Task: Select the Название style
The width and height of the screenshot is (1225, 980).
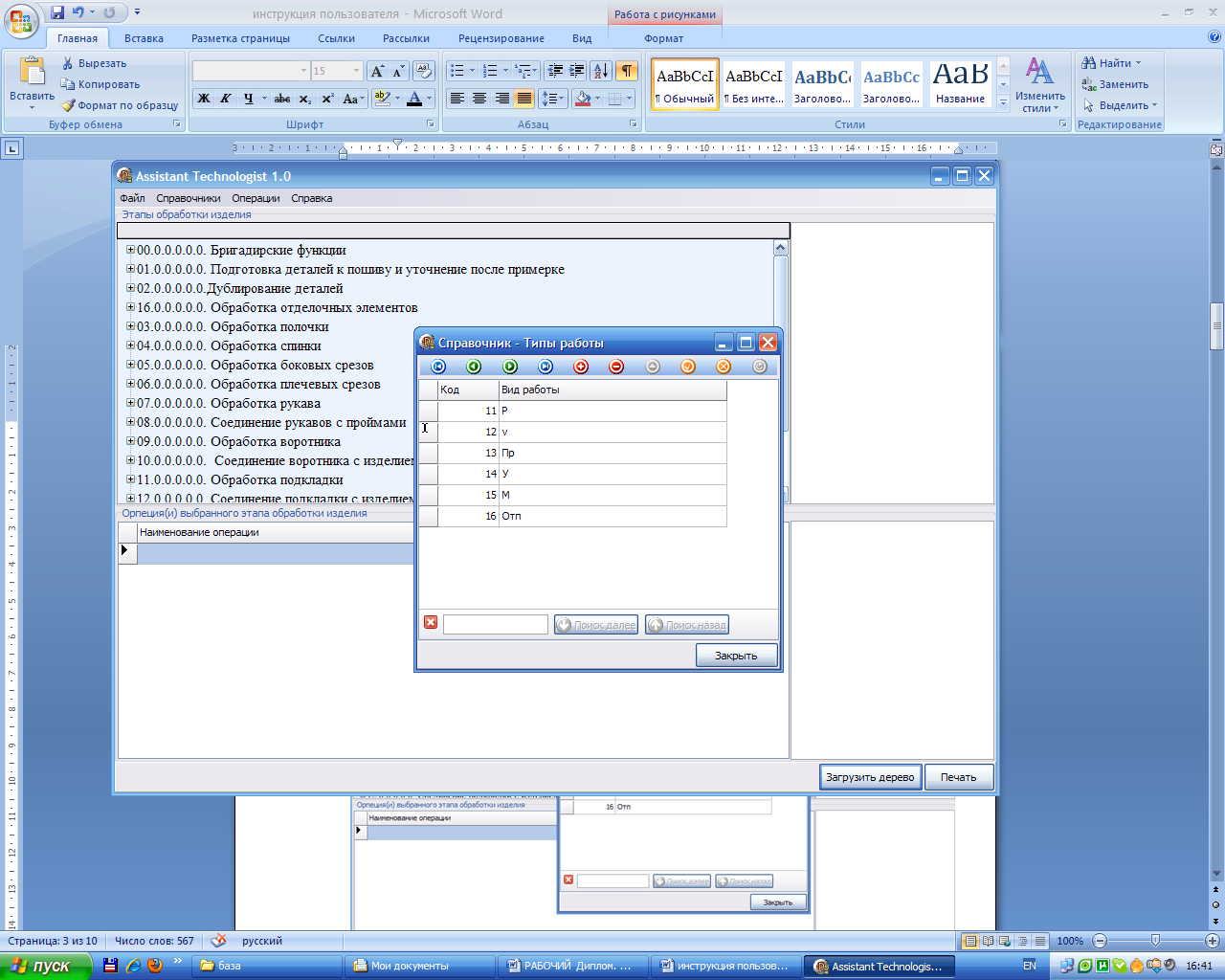Action: (960, 84)
